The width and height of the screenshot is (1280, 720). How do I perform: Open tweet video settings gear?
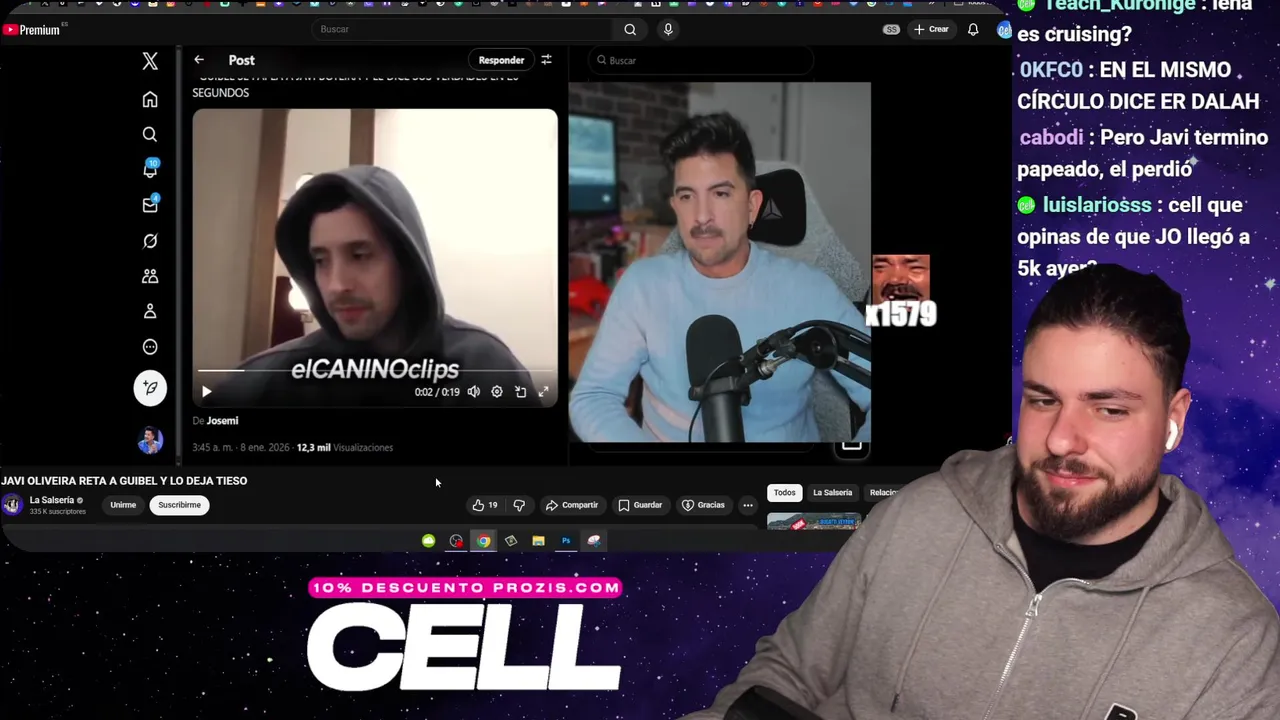497,392
